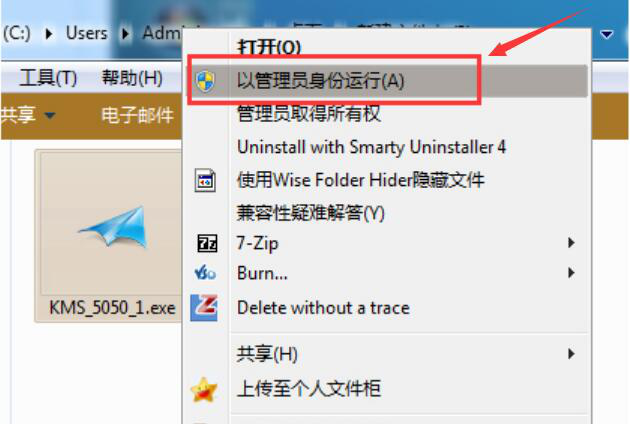
Task: Expand the Burn submenu arrow
Action: click(571, 273)
